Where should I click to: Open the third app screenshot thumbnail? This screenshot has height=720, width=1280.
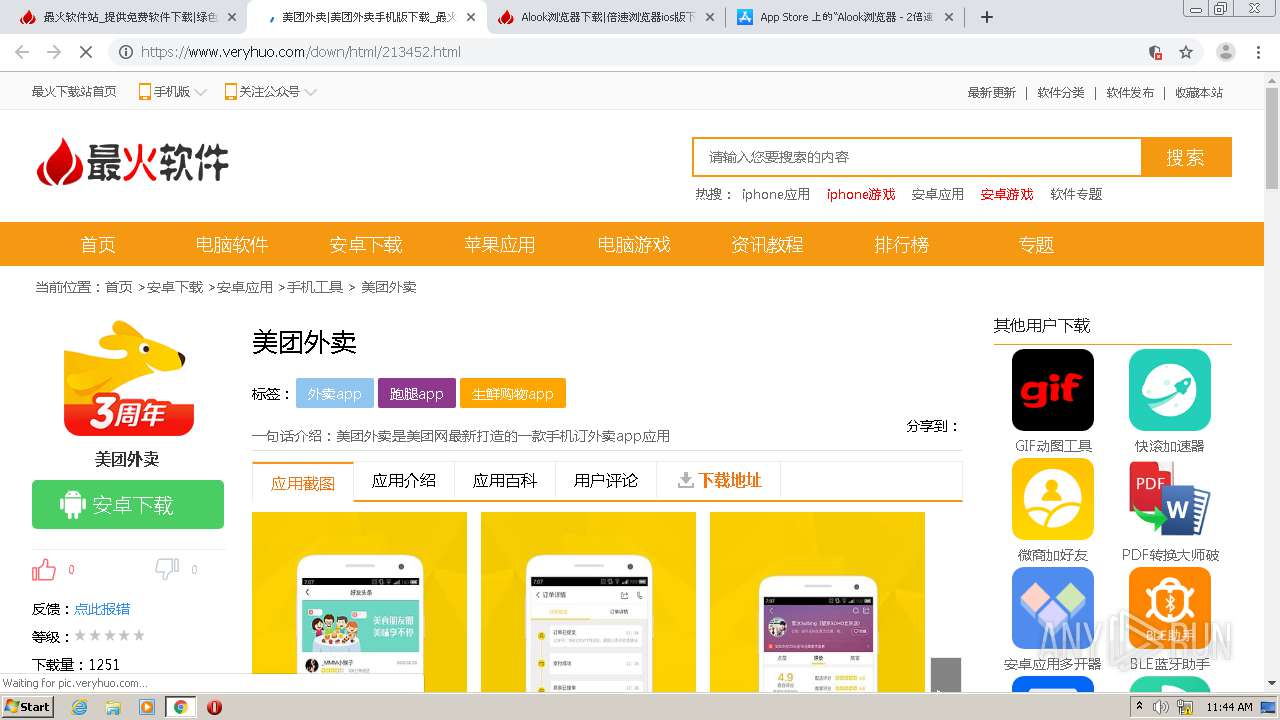coord(817,602)
